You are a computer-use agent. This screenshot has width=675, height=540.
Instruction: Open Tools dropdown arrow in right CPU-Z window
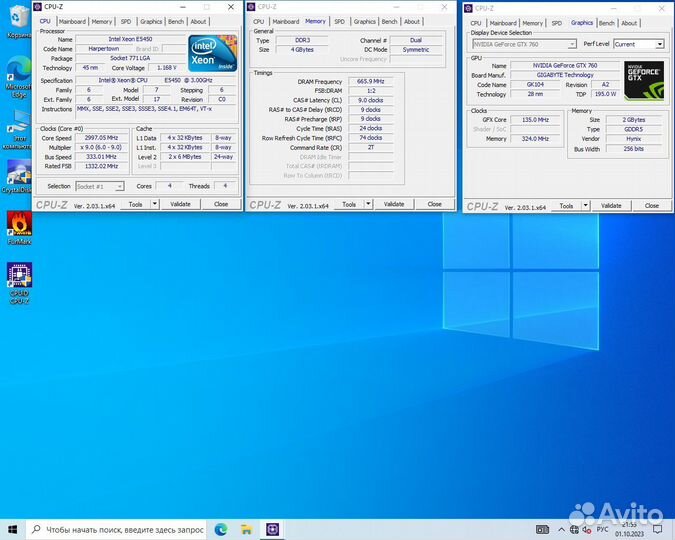click(x=585, y=206)
